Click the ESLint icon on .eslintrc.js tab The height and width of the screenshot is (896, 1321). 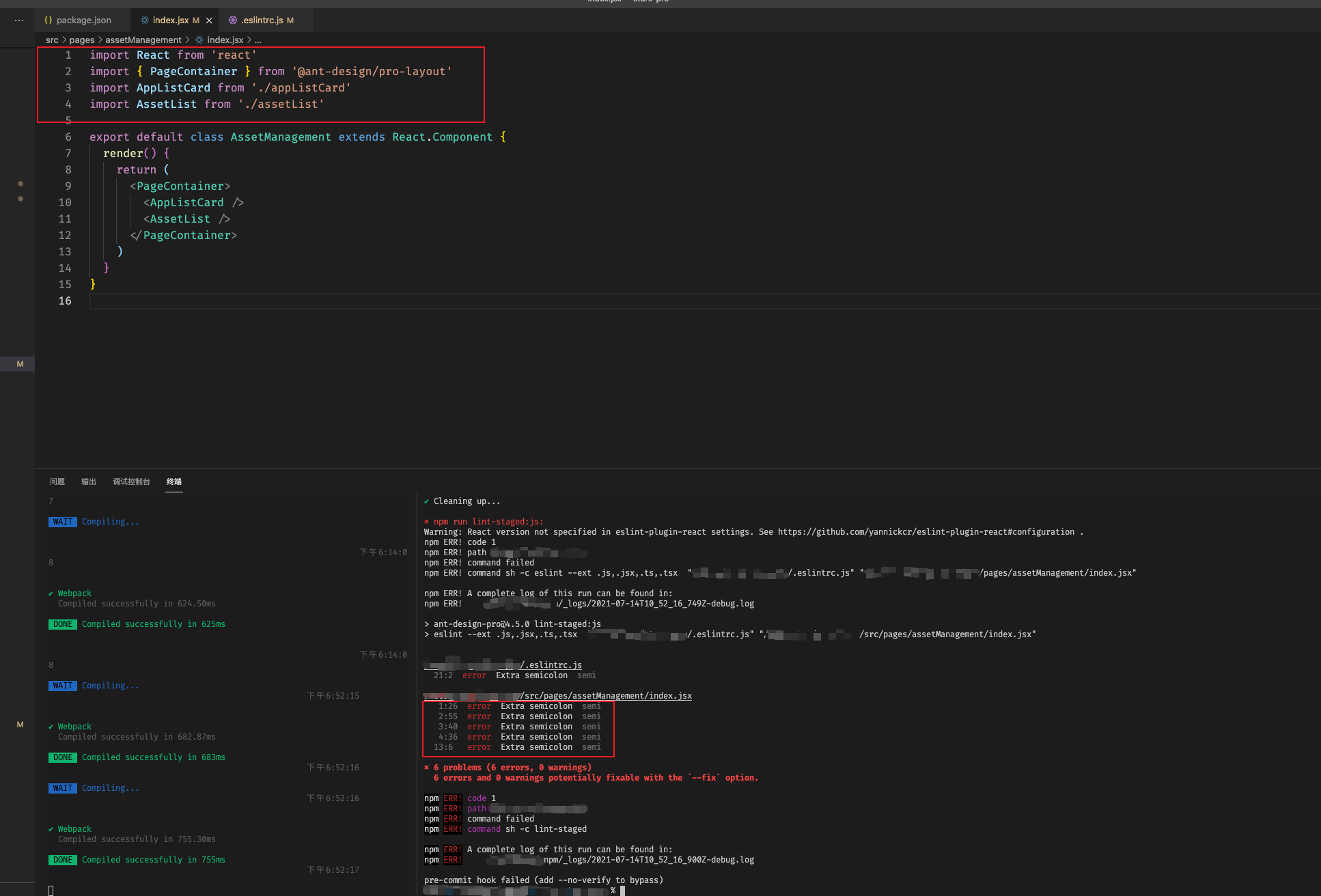point(232,20)
